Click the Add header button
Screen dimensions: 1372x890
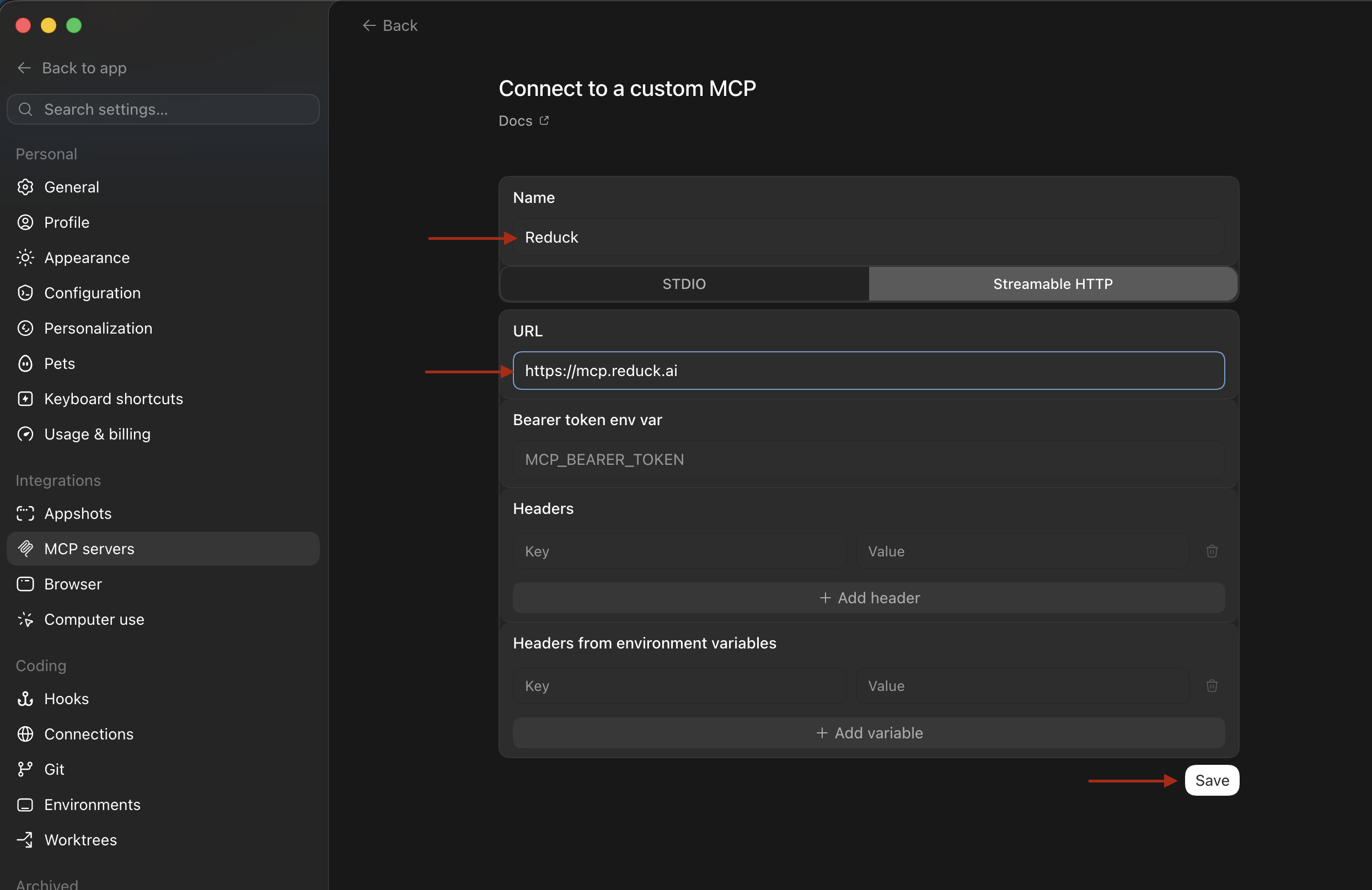coord(869,598)
